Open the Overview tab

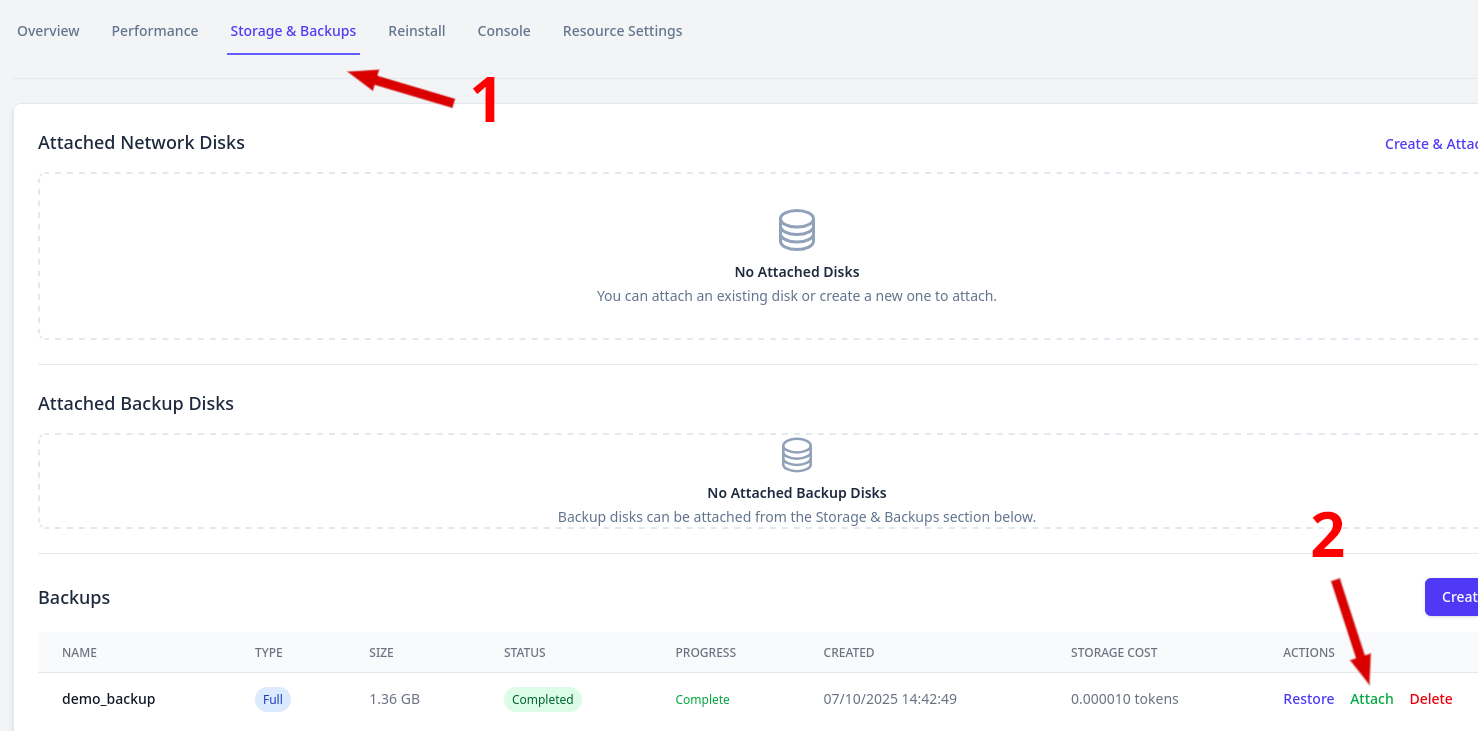(48, 31)
